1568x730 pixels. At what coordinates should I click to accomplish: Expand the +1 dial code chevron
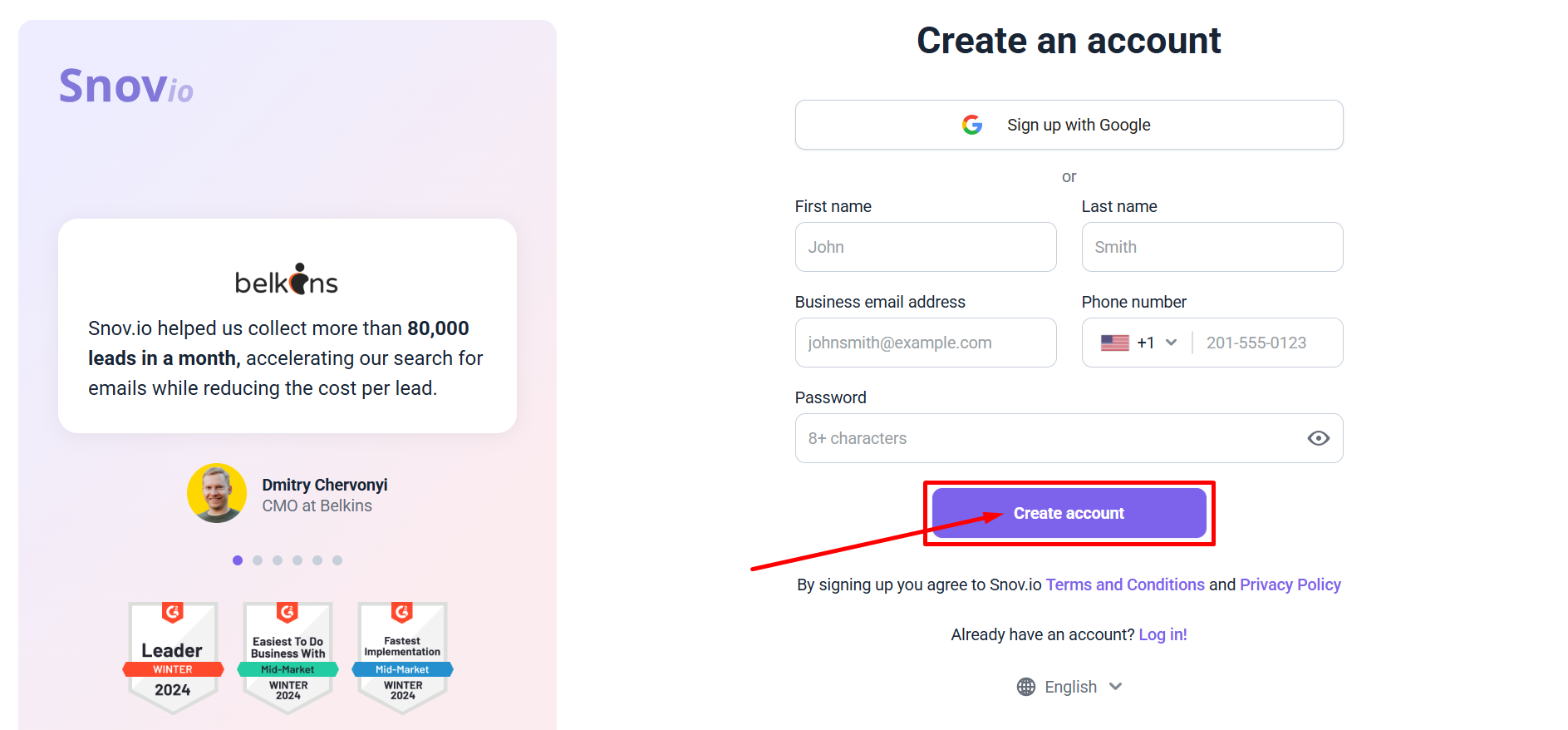pyautogui.click(x=1172, y=342)
